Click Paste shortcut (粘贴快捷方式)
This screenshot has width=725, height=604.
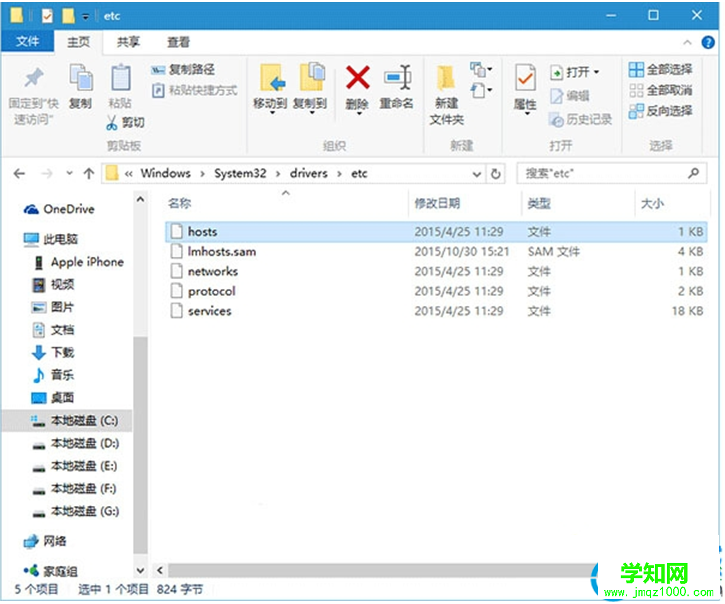tap(195, 90)
